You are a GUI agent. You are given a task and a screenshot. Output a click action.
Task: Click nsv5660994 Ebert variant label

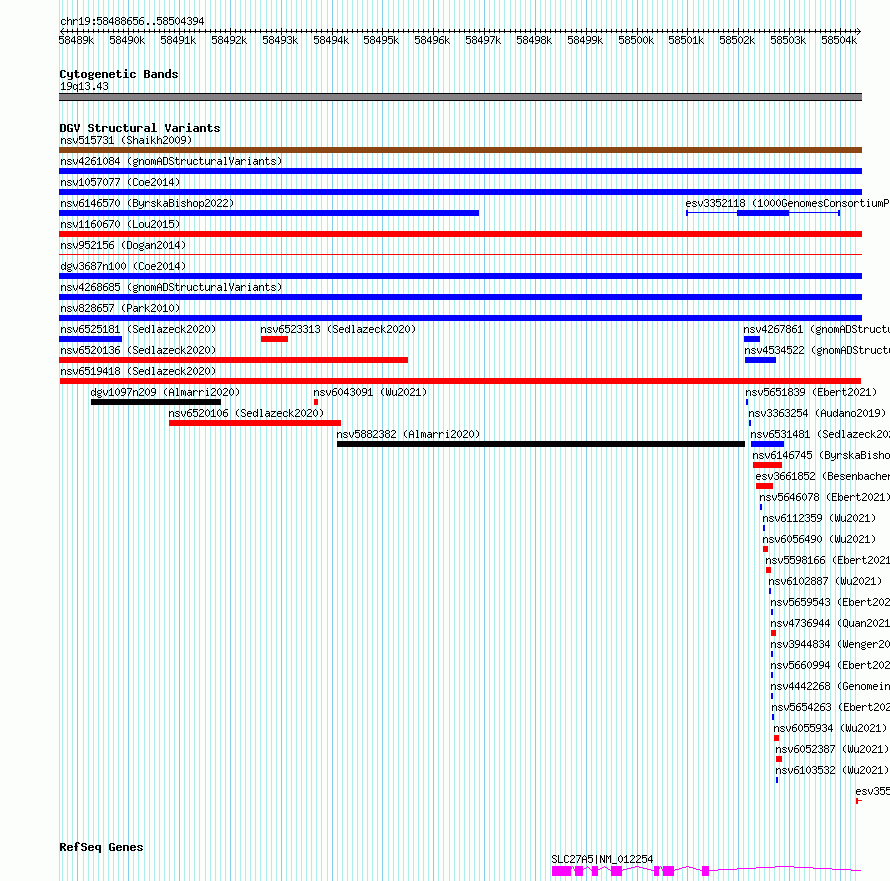click(830, 665)
